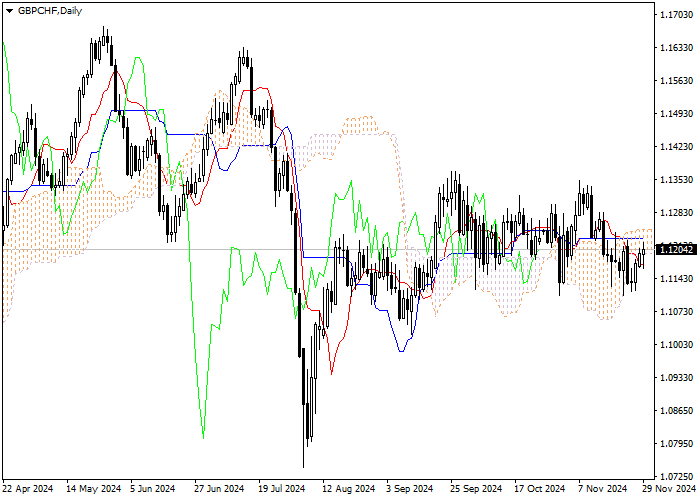
Task: Click the 1.13530 price scale label
Action: click(x=676, y=180)
